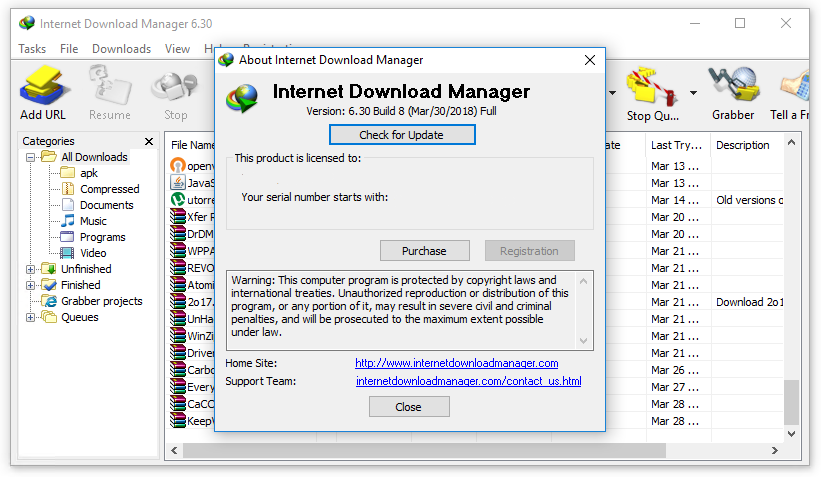The width and height of the screenshot is (821, 477).
Task: Open Stop Queue dropdown arrow
Action: click(693, 93)
